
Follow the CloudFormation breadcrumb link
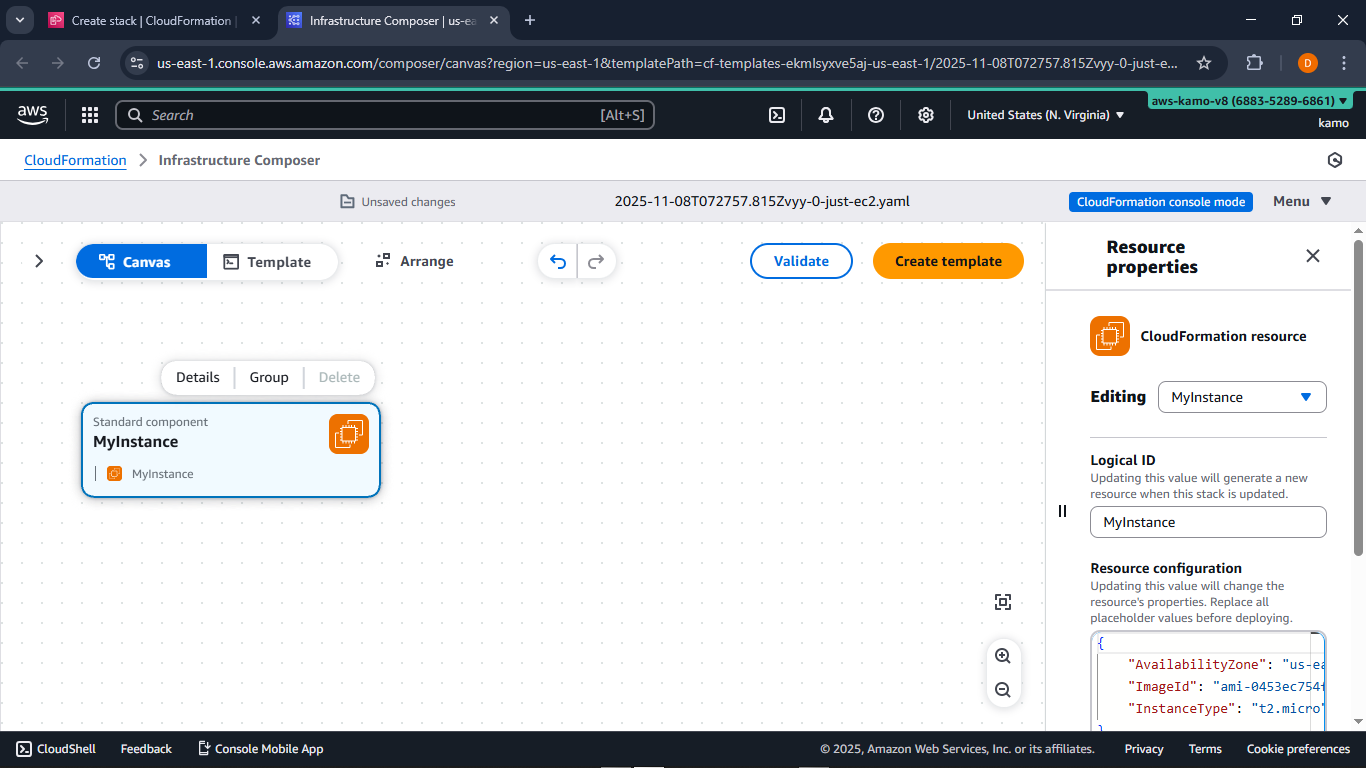click(x=75, y=160)
